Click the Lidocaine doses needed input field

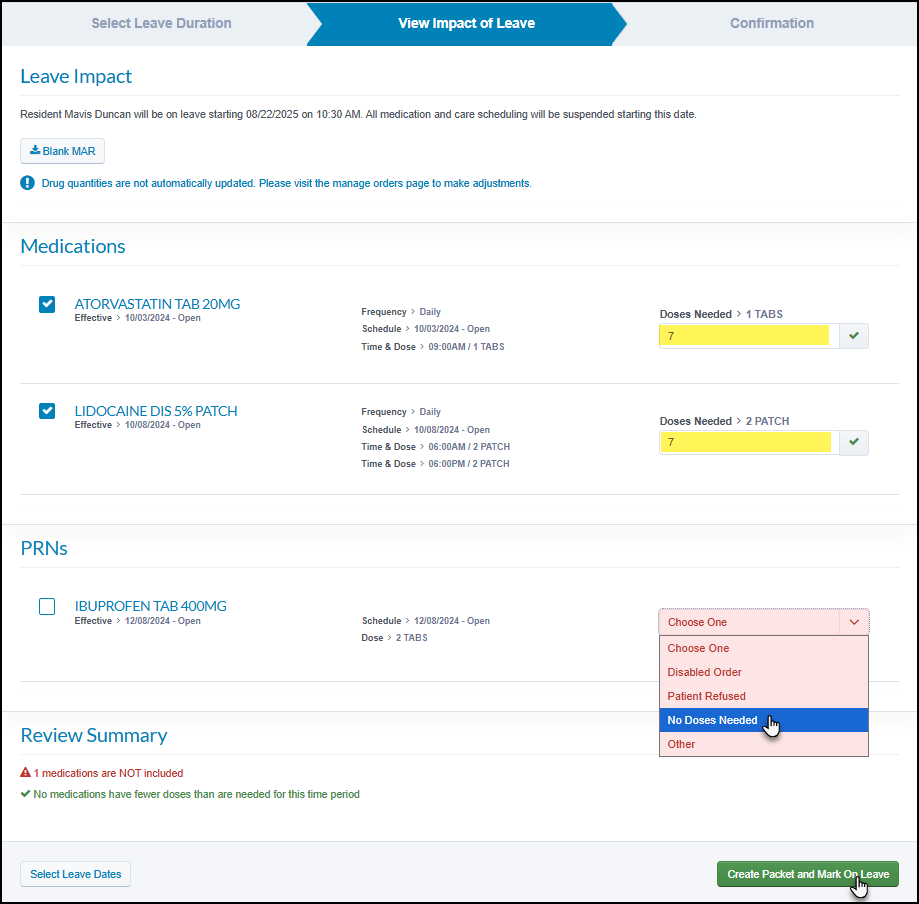750,443
